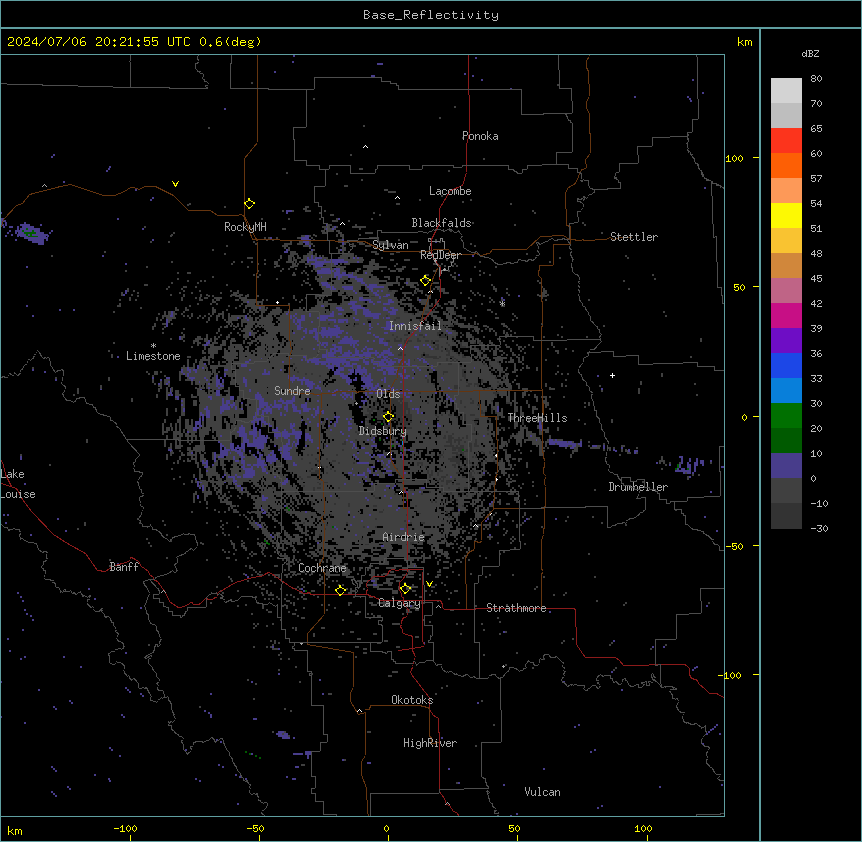Select the Drumheller label
This screenshot has width=862, height=842.
[638, 487]
